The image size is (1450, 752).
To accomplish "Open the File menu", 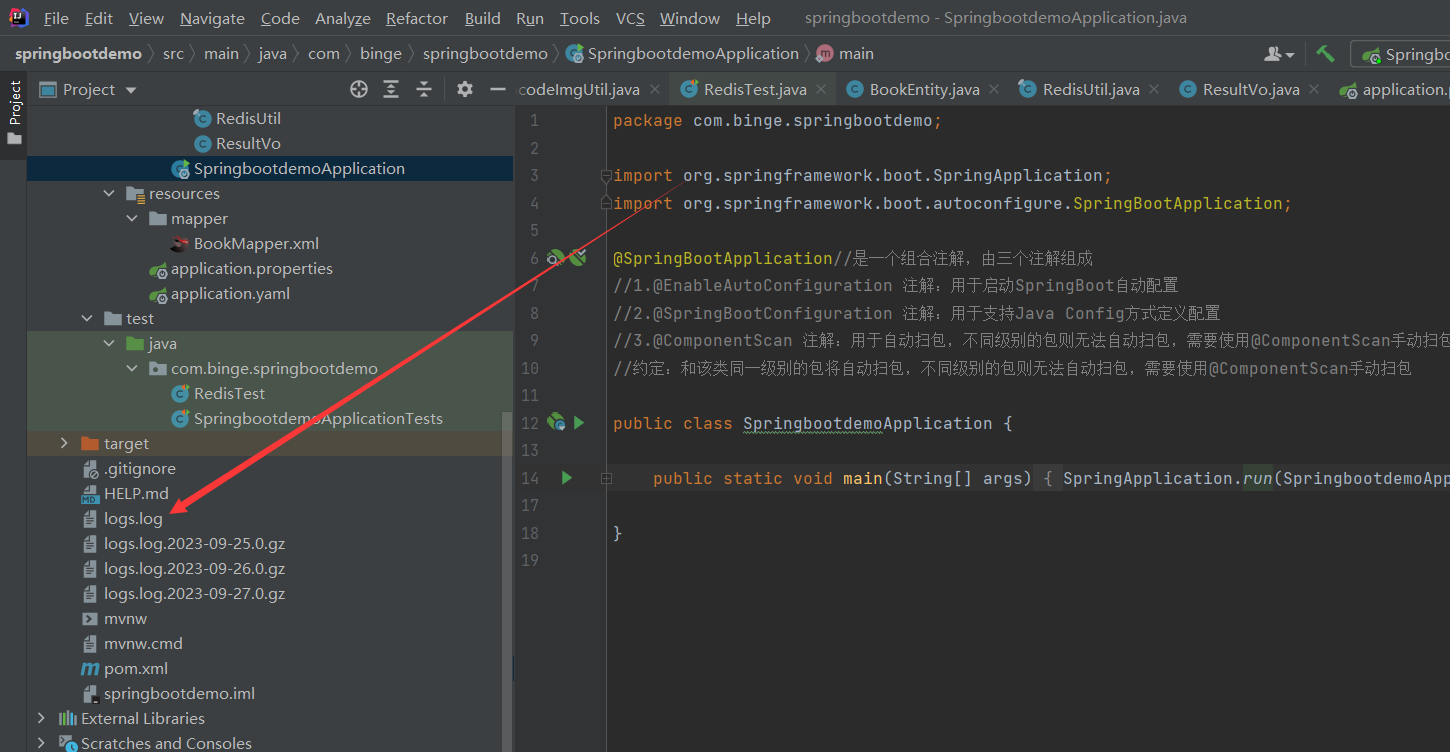I will pyautogui.click(x=57, y=19).
